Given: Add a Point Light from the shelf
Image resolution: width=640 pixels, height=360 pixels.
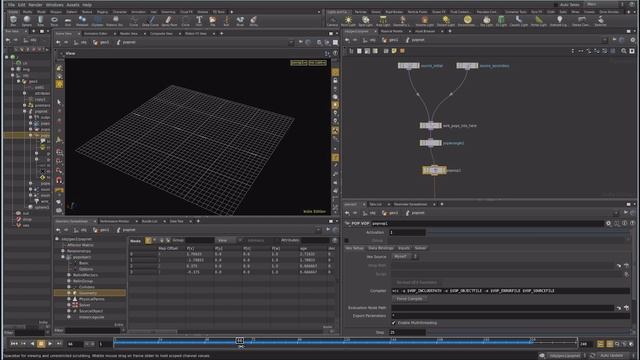Looking at the screenshot, I should [x=348, y=21].
